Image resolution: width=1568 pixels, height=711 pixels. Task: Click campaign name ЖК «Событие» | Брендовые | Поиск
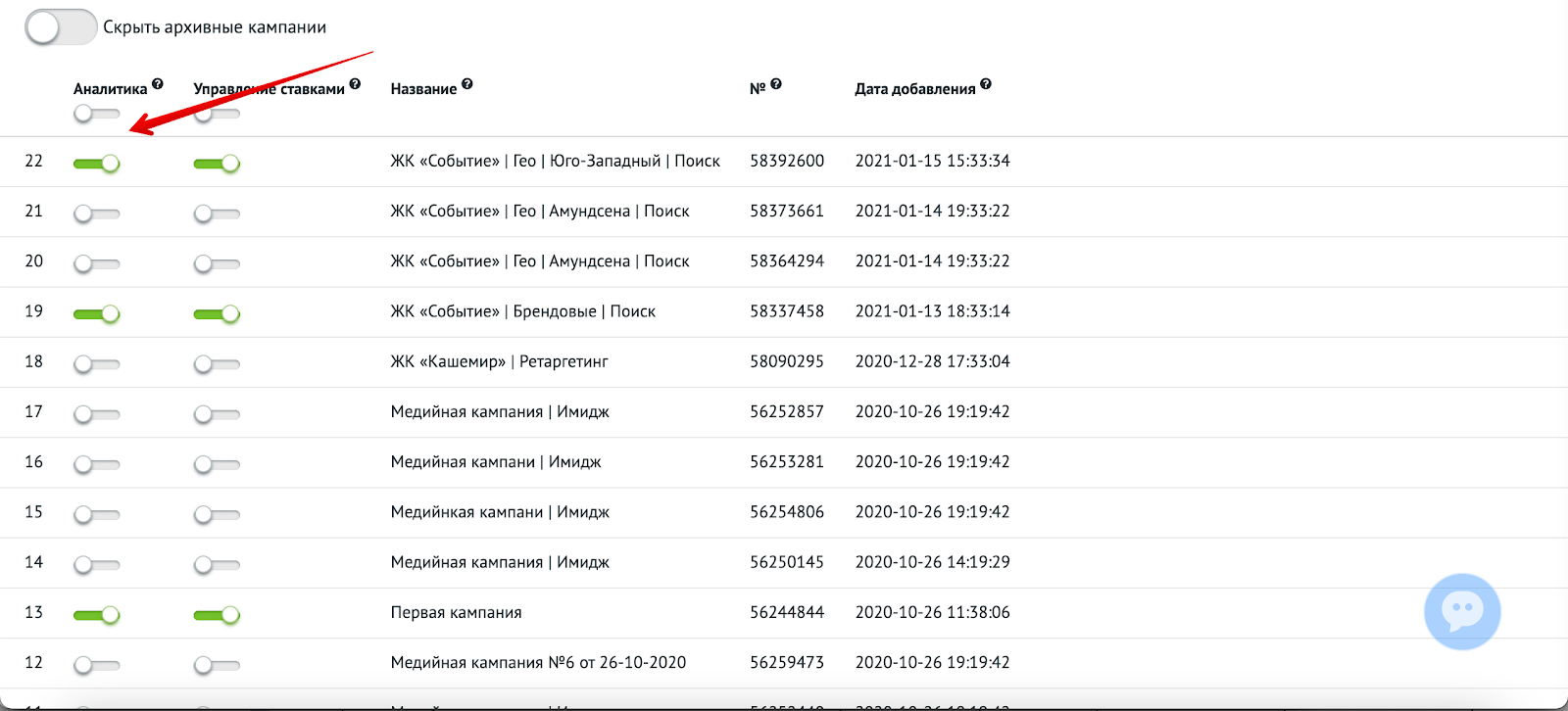(523, 311)
